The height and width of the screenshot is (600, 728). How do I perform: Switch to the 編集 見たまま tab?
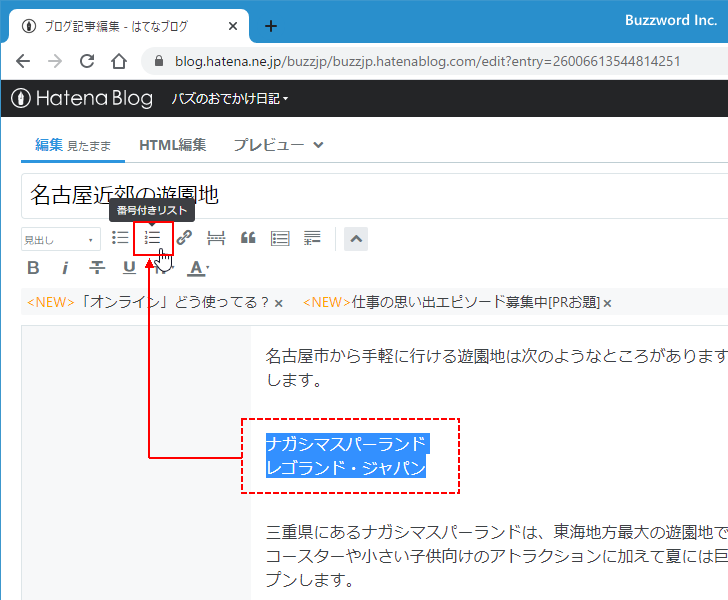[73, 145]
